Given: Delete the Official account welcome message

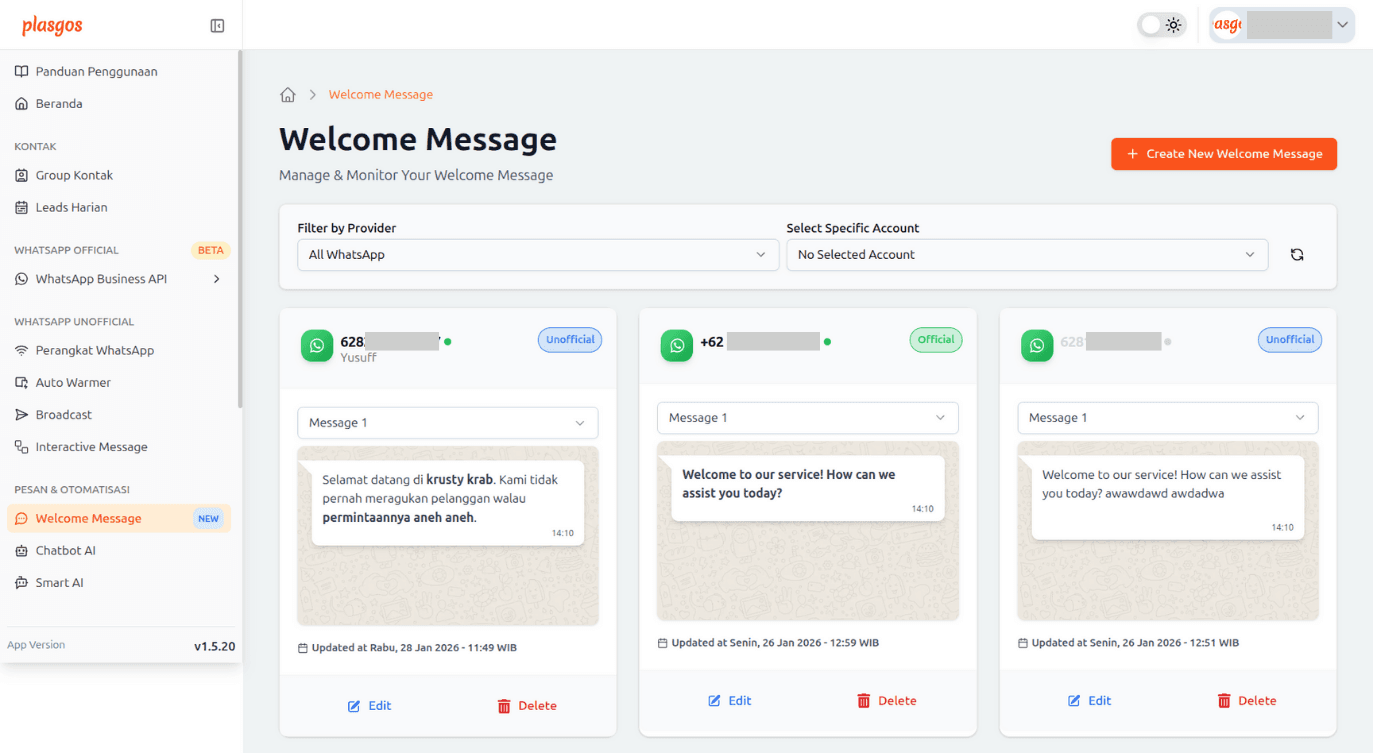Looking at the screenshot, I should pos(886,700).
